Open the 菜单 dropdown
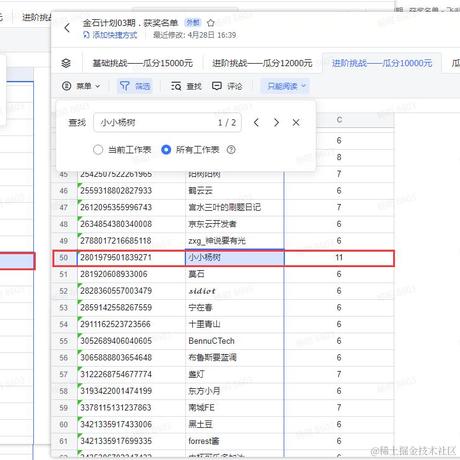 click(81, 86)
